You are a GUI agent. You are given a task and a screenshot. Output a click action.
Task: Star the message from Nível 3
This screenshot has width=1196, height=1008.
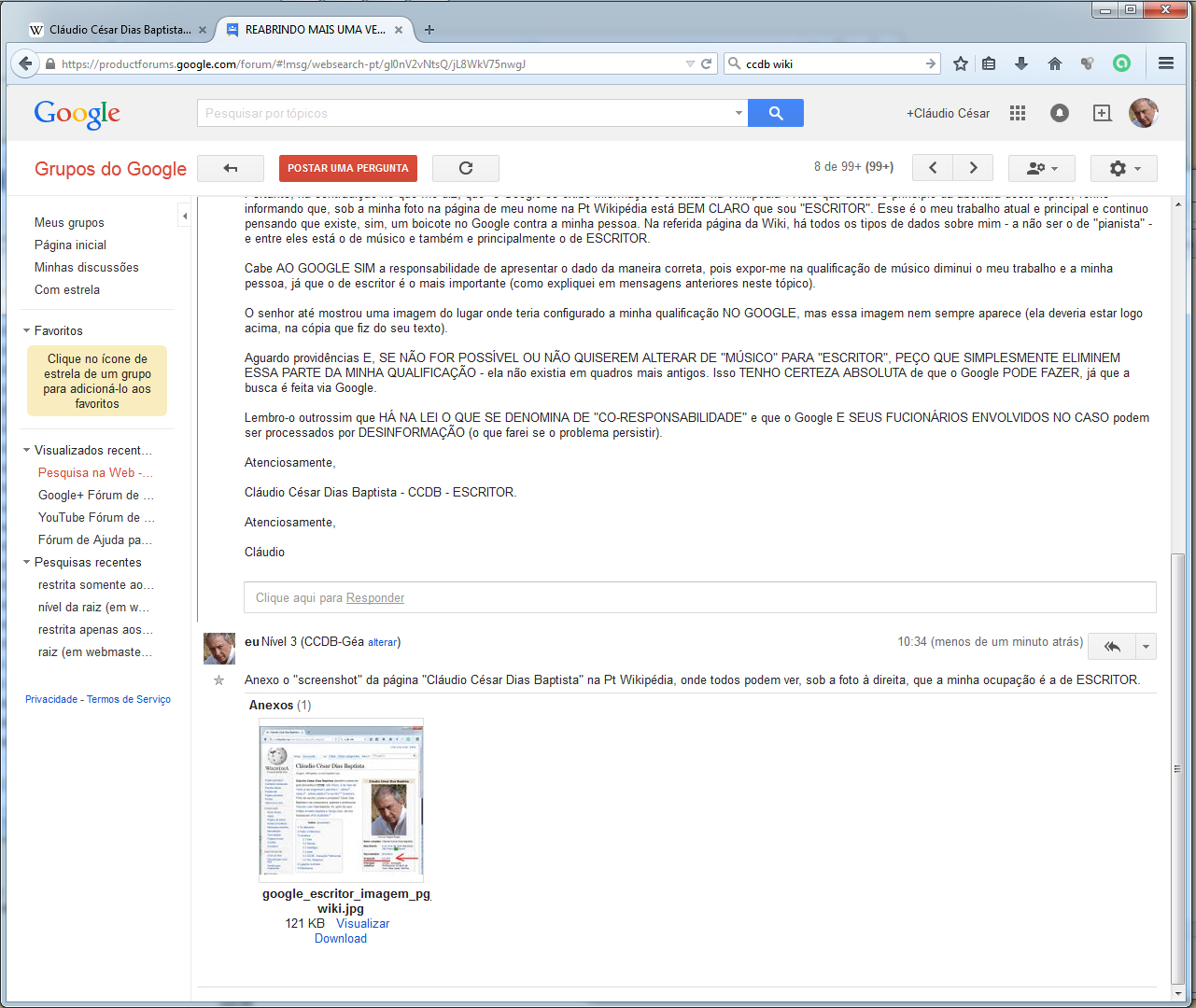(218, 680)
